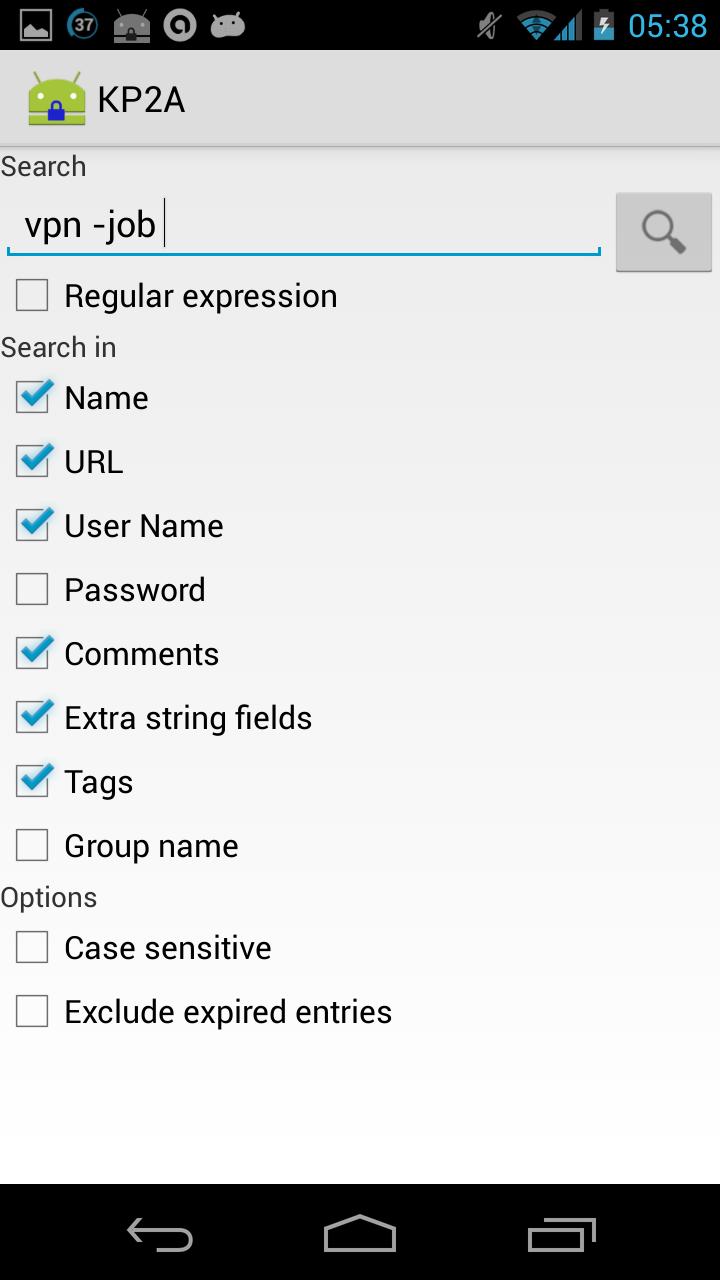Enable the Case sensitive option

click(x=32, y=948)
